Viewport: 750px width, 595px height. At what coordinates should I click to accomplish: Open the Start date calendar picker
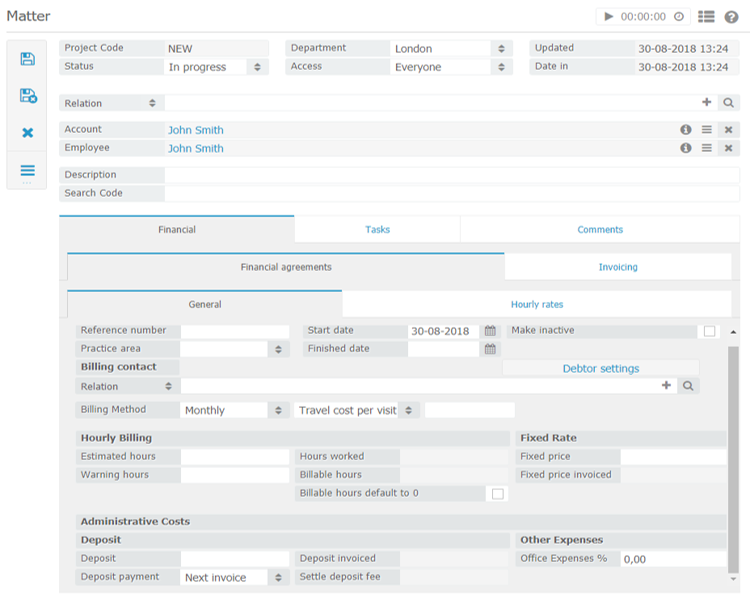pyautogui.click(x=490, y=331)
